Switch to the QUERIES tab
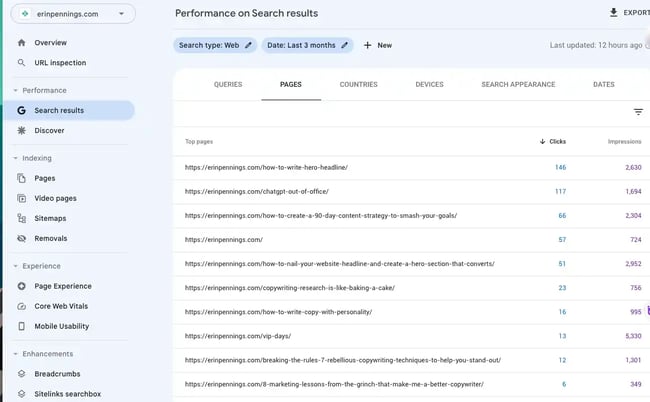The height and width of the screenshot is (402, 650). point(228,85)
